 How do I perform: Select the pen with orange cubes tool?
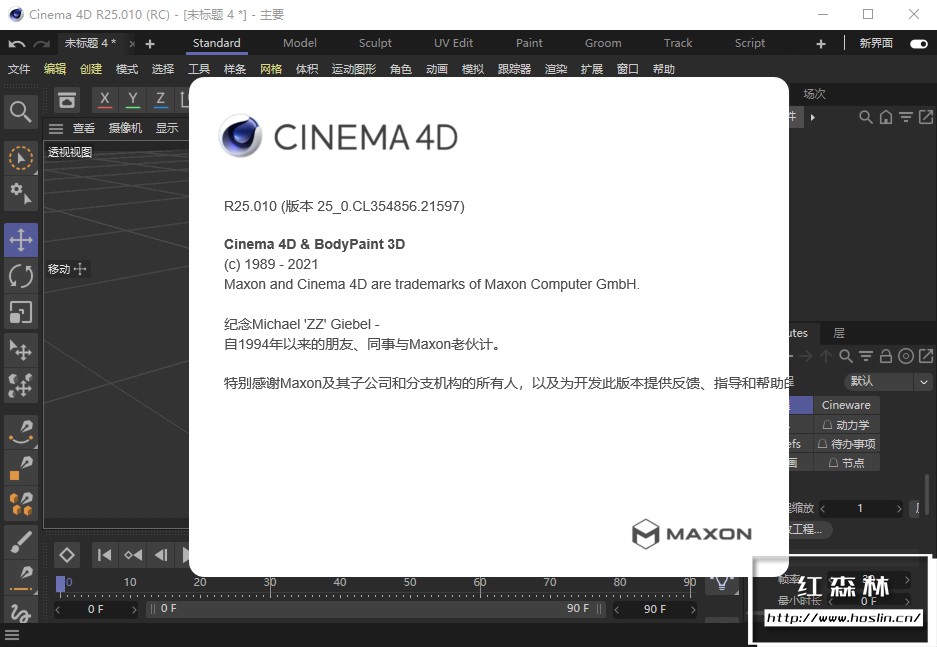click(x=21, y=504)
